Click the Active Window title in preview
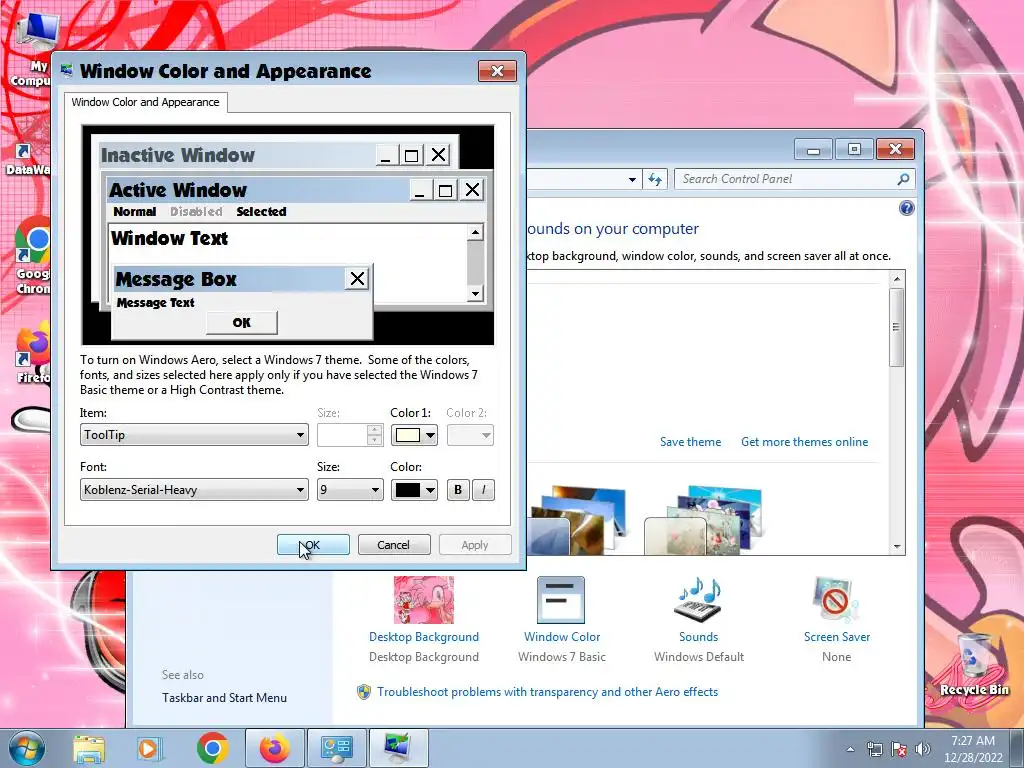Viewport: 1024px width, 768px height. pyautogui.click(x=178, y=190)
